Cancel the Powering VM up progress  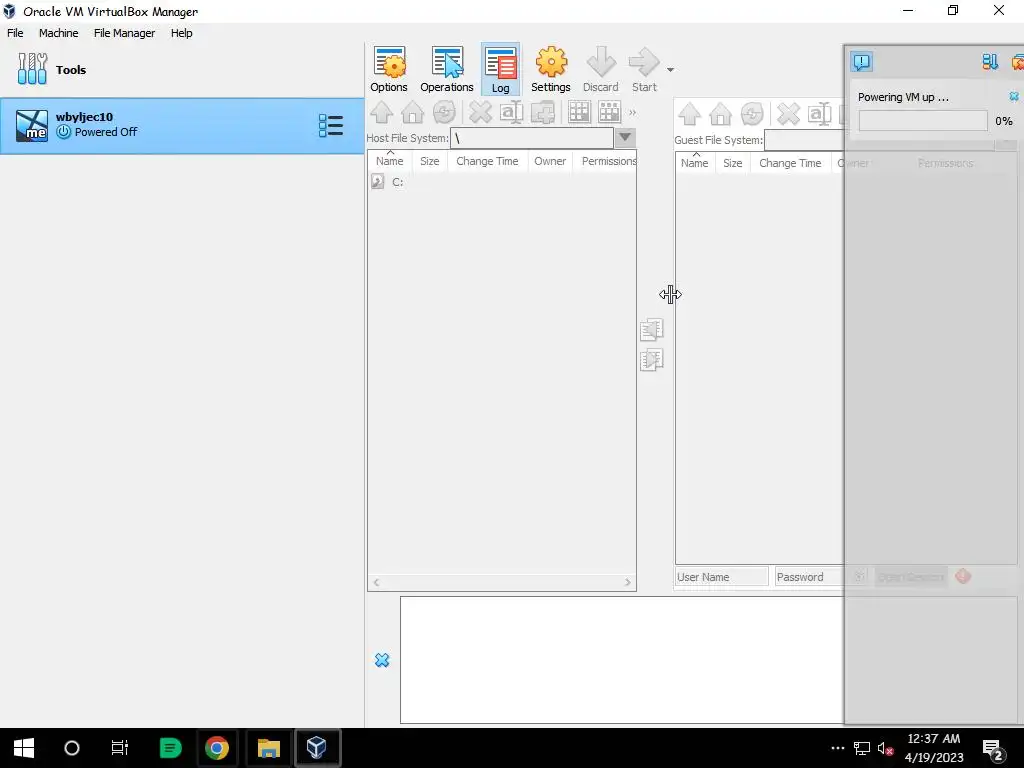point(1014,97)
